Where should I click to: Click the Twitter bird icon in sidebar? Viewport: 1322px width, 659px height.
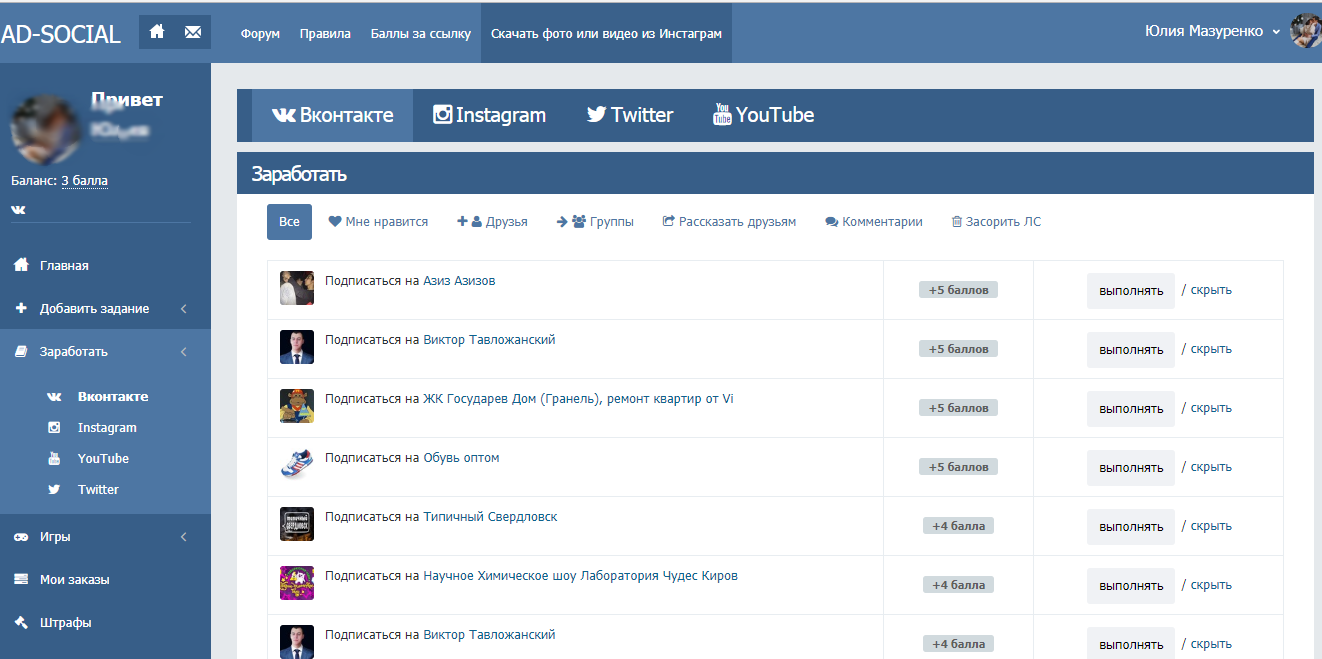pyautogui.click(x=54, y=490)
